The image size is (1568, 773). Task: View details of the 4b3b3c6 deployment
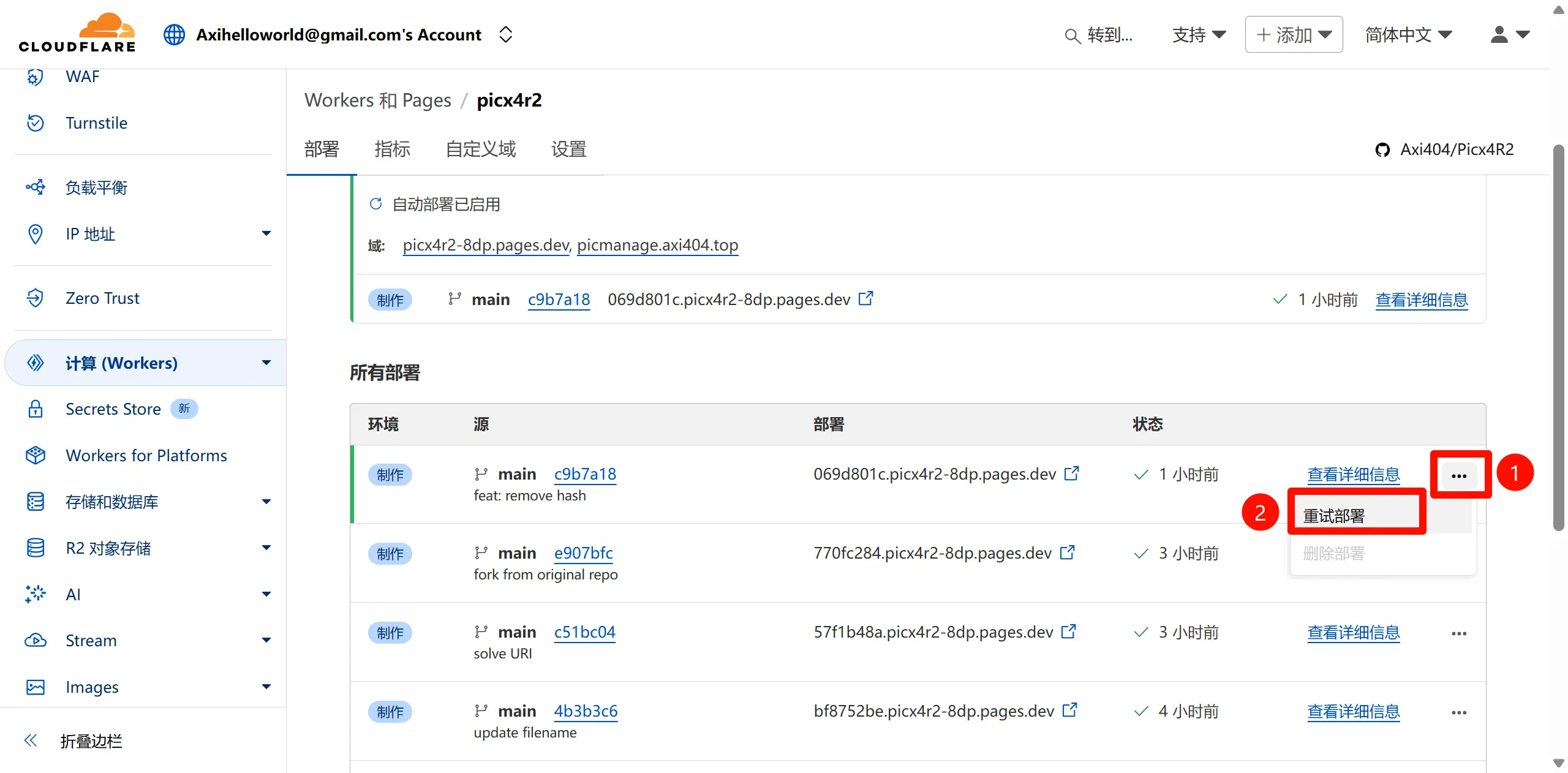pos(1354,712)
